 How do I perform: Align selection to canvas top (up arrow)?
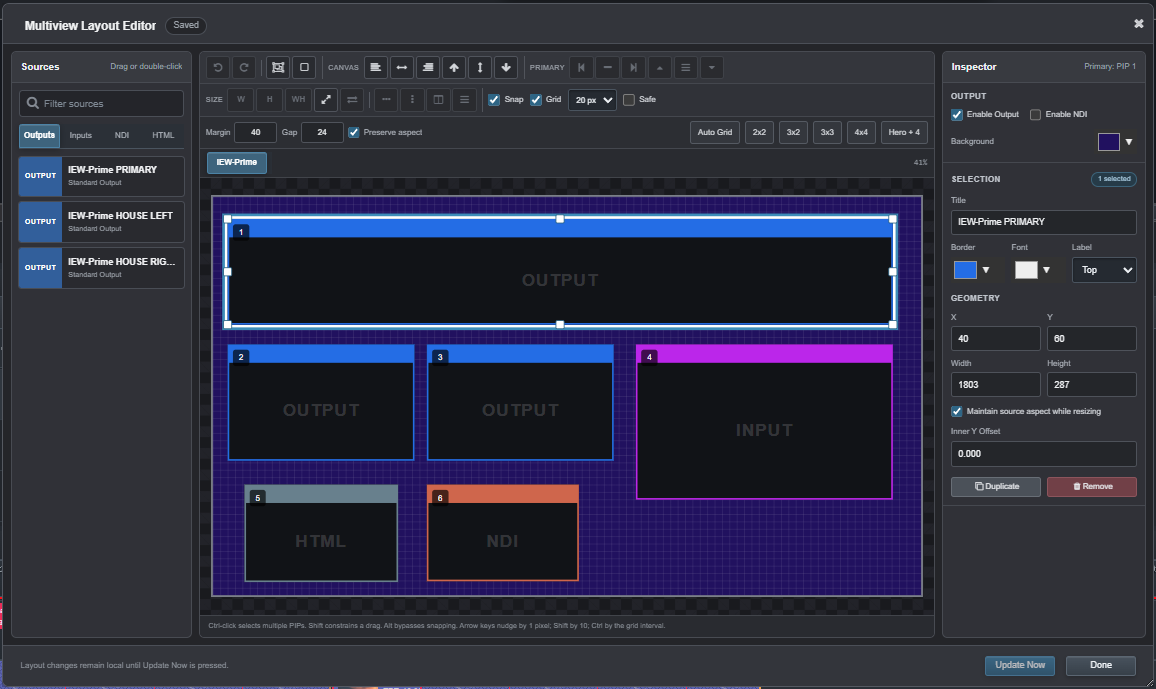click(454, 67)
